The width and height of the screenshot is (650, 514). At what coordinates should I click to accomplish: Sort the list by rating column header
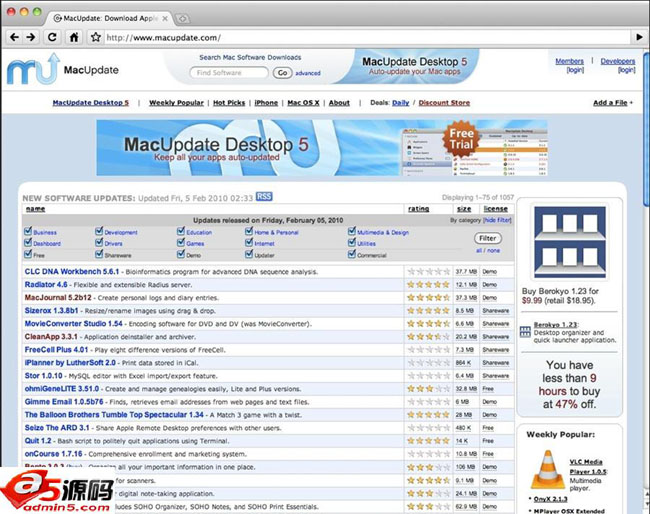[419, 209]
